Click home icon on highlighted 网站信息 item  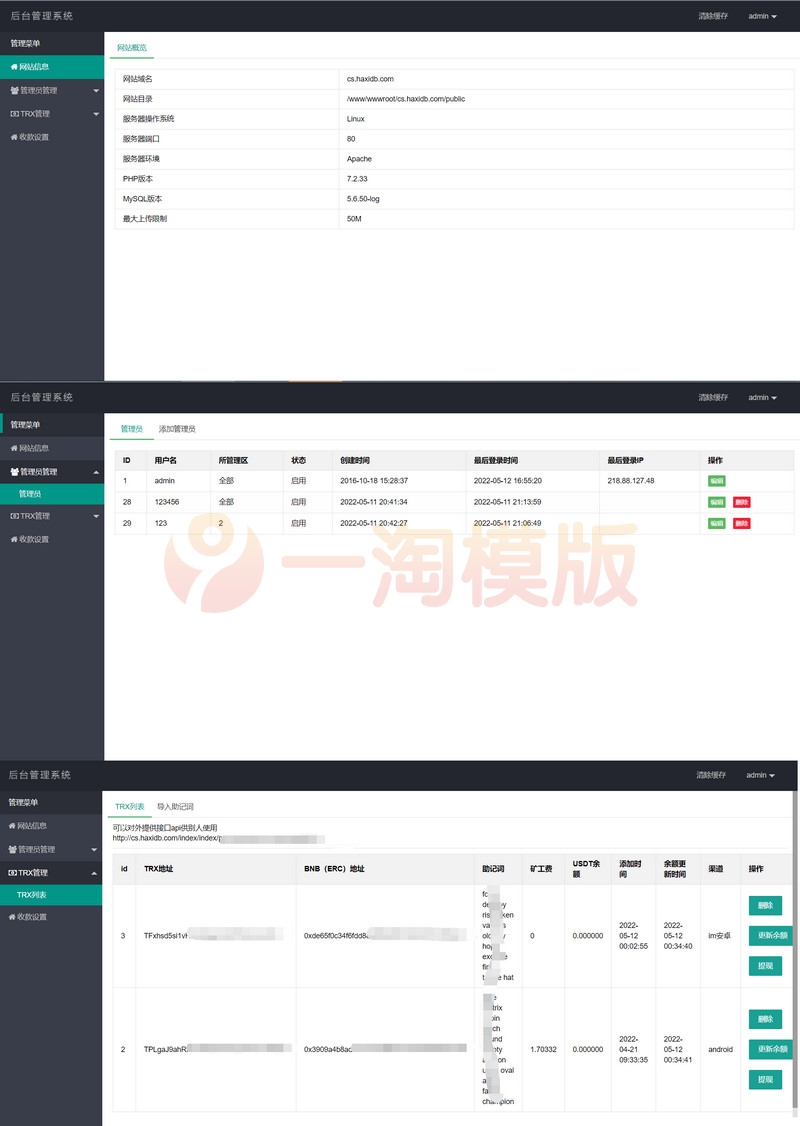14,67
